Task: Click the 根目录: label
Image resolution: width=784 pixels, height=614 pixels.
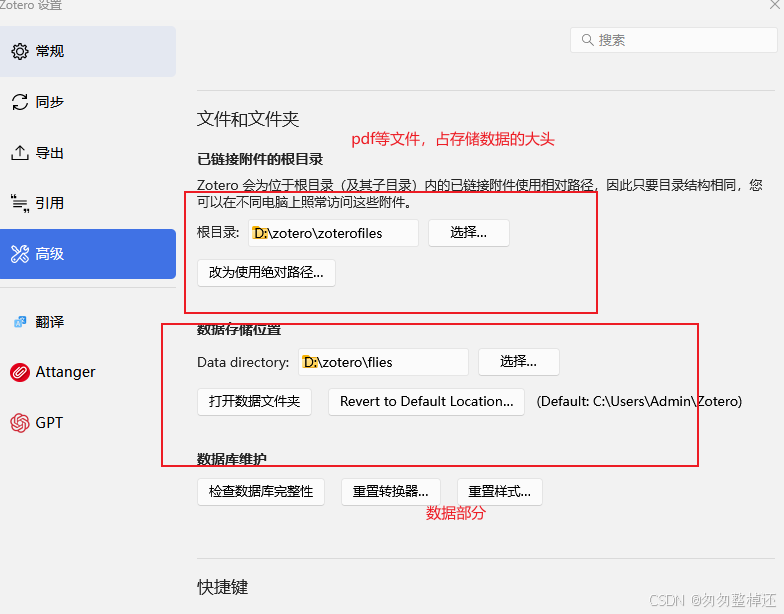Action: 218,232
